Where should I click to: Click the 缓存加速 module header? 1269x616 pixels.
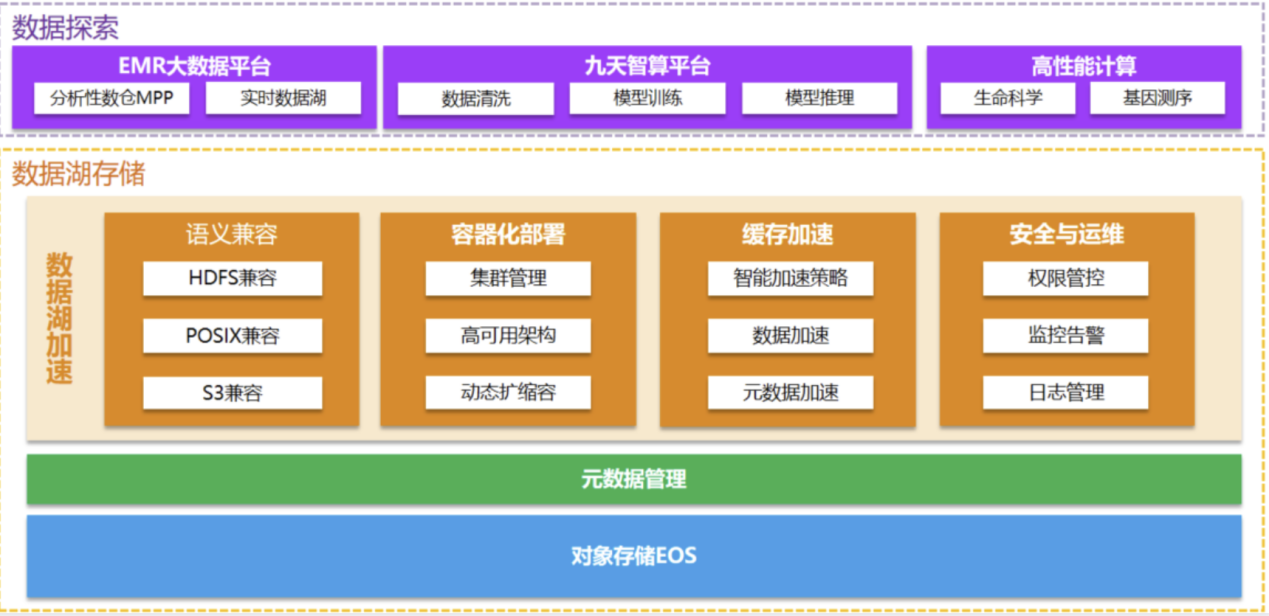coord(786,234)
